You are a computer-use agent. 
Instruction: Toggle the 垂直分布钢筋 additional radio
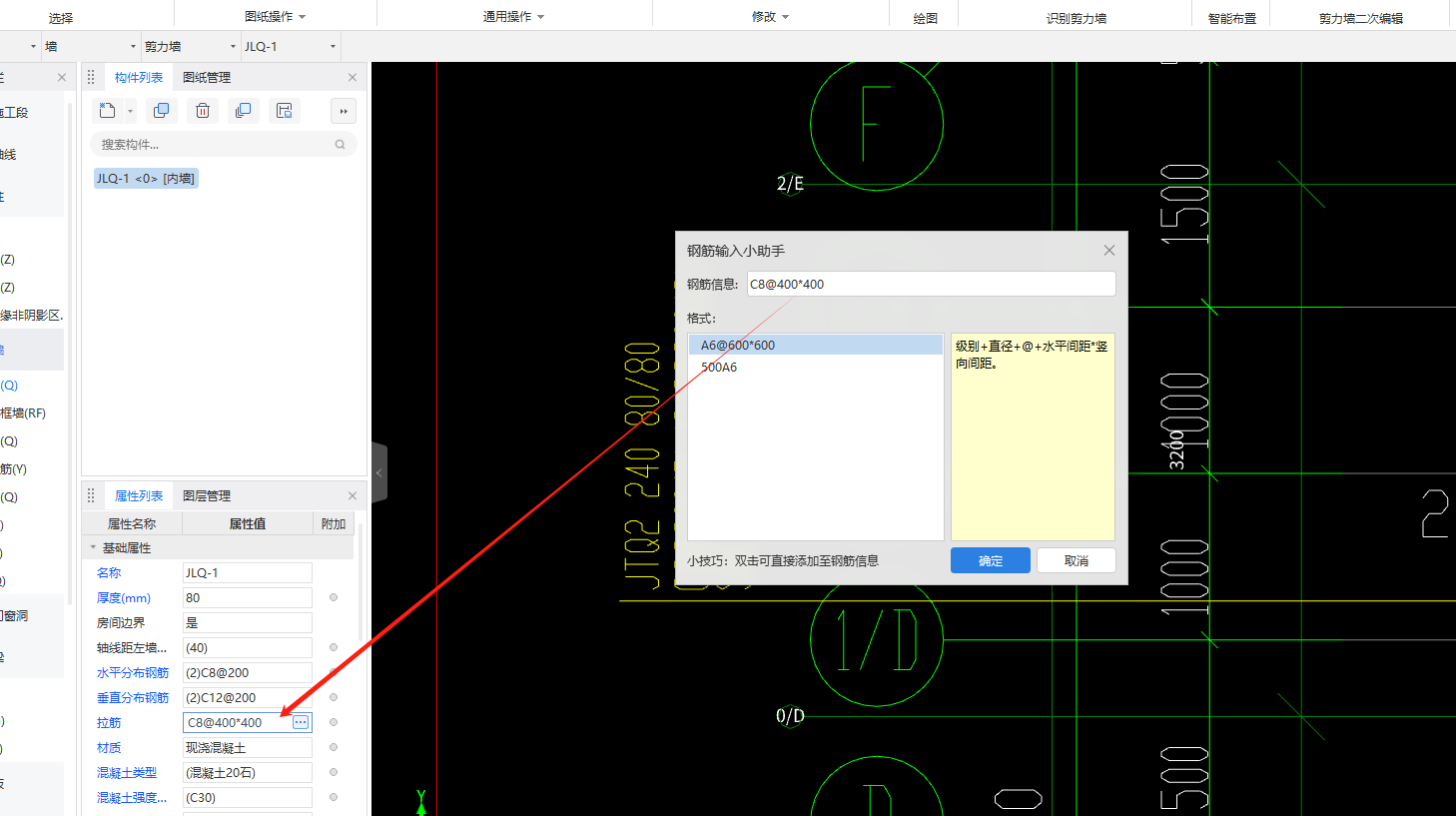click(x=334, y=697)
